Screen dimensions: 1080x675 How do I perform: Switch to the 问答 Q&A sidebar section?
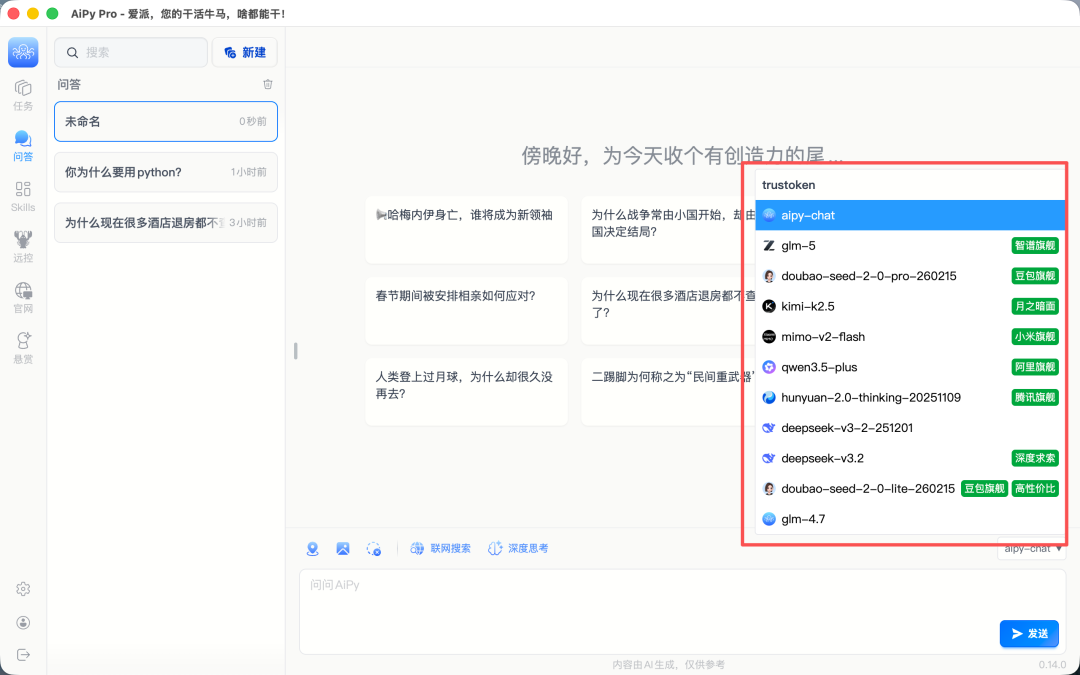coord(23,145)
